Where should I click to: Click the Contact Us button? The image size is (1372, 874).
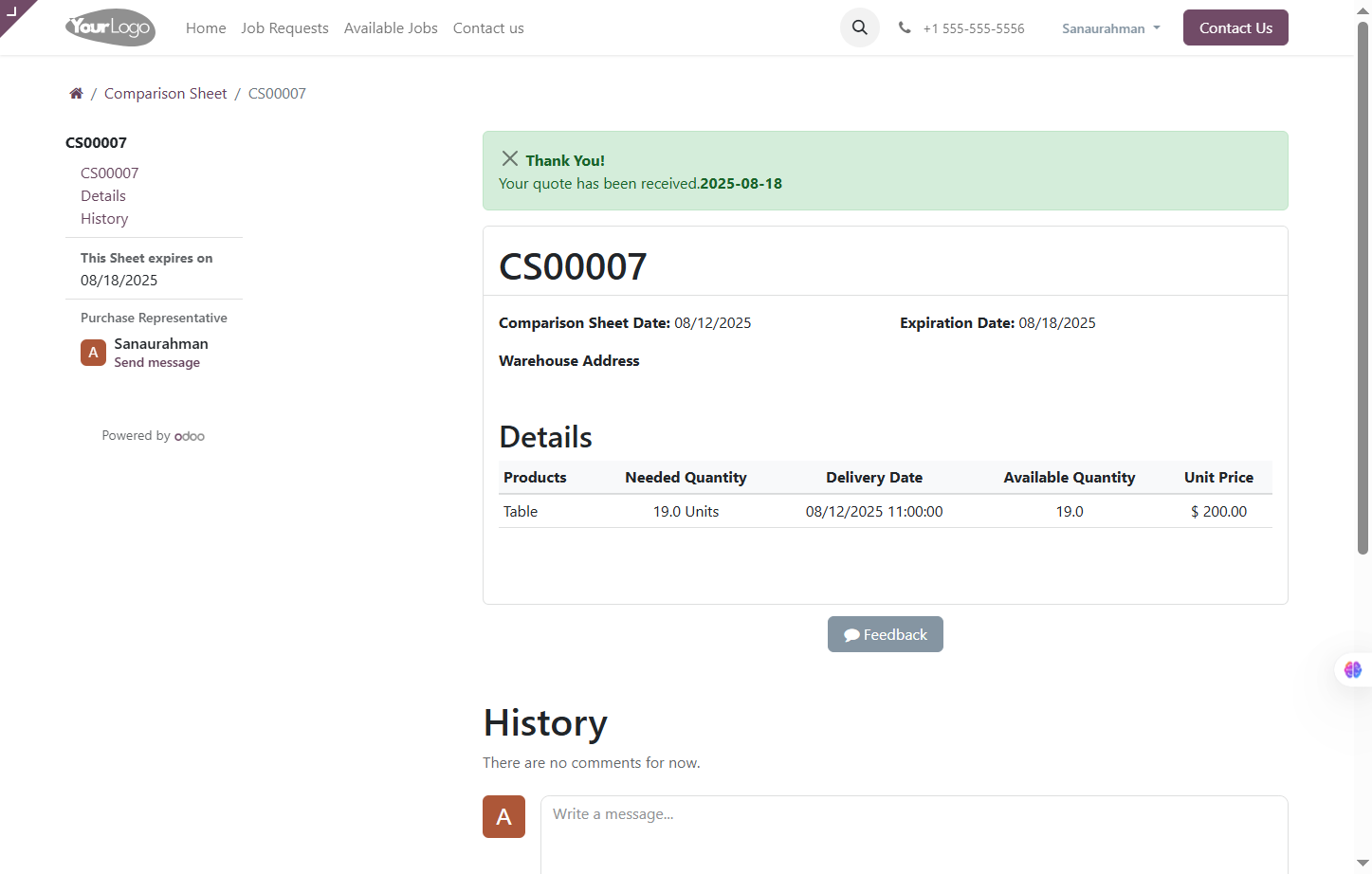[1235, 27]
